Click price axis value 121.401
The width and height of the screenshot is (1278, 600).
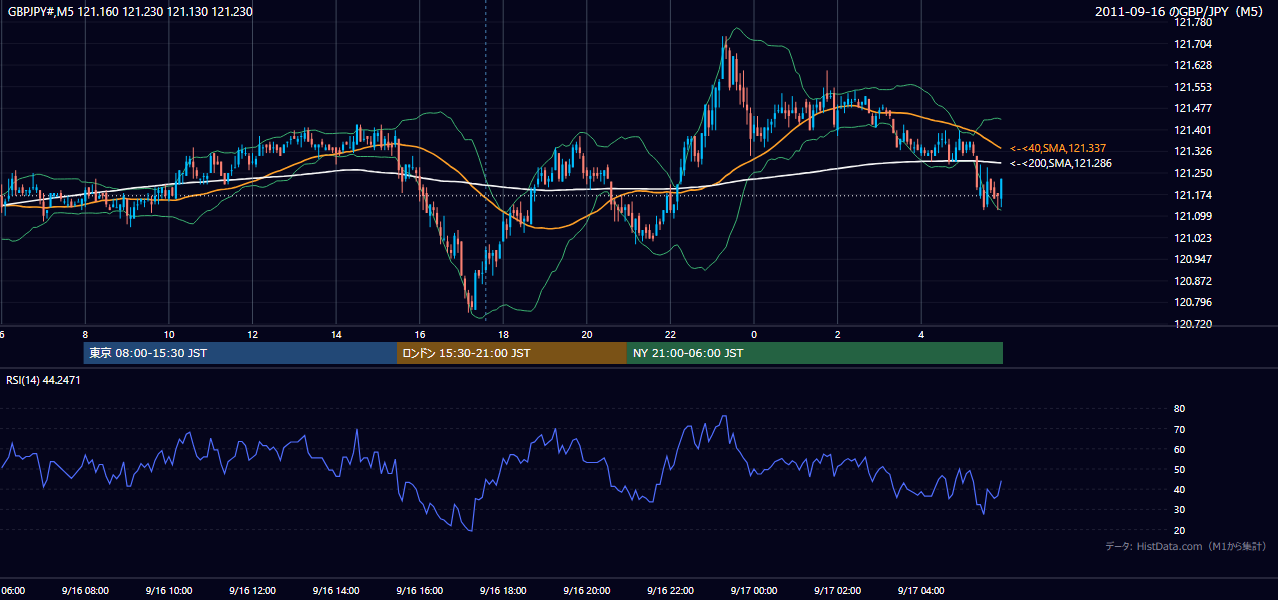1191,130
